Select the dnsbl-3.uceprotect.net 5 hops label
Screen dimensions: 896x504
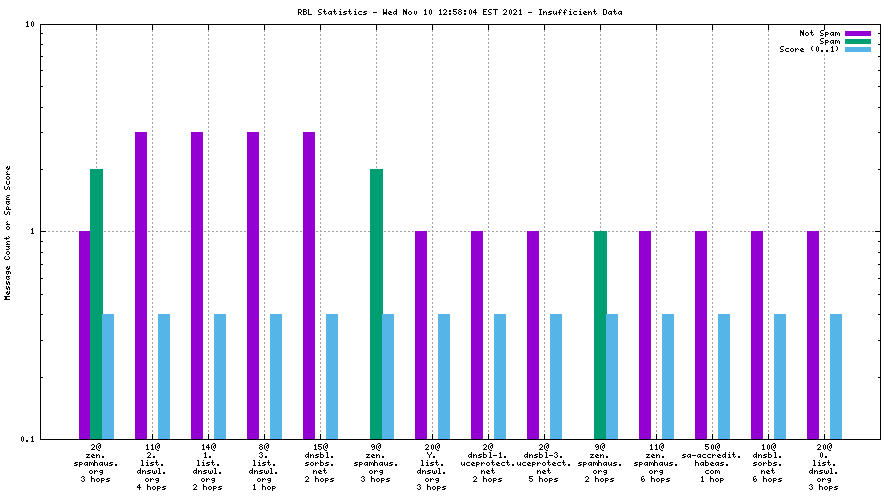point(543,466)
